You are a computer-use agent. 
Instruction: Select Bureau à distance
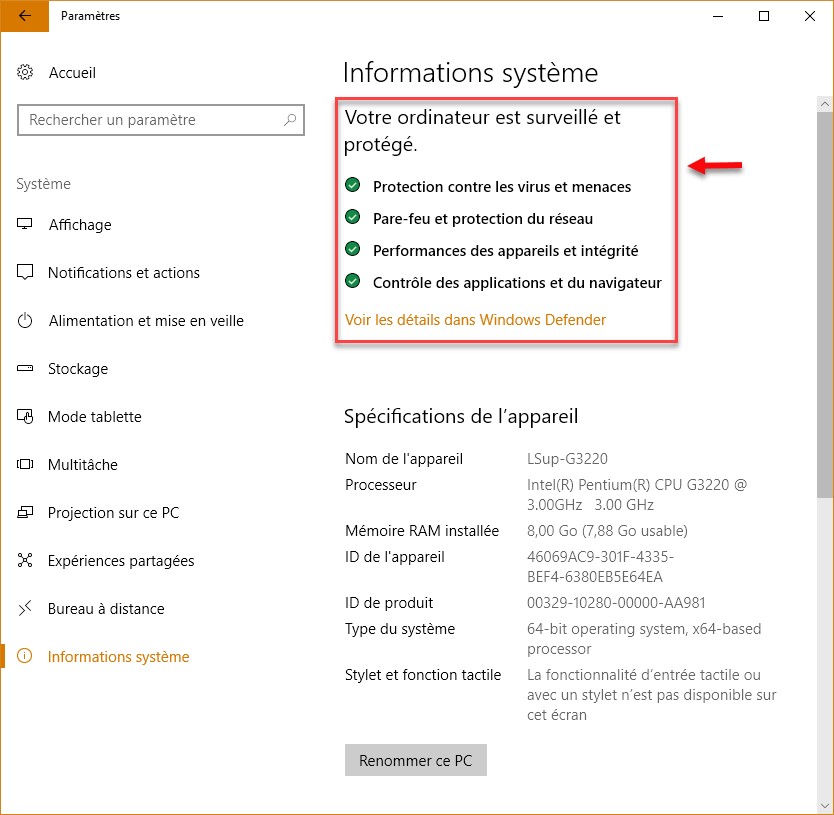pos(105,609)
